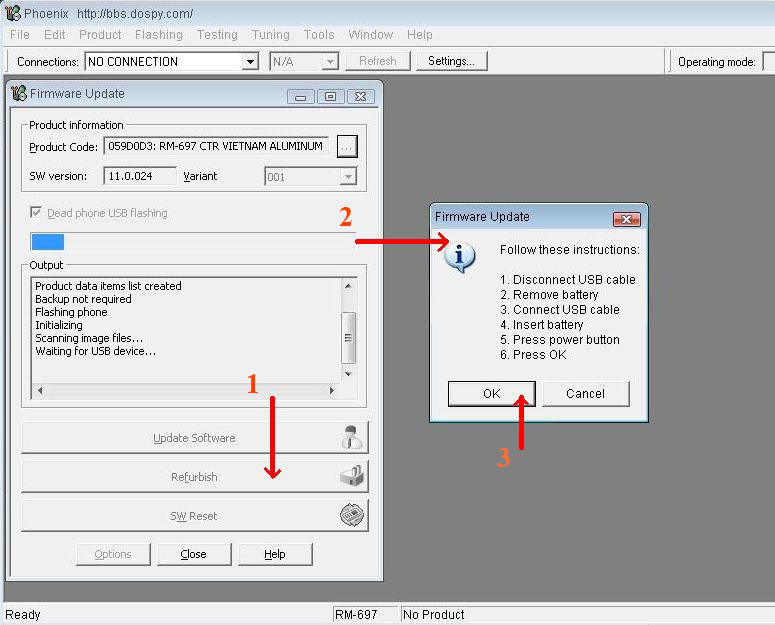The image size is (775, 625).
Task: Click the Output list vertical scrollbar thumb
Action: (348, 337)
